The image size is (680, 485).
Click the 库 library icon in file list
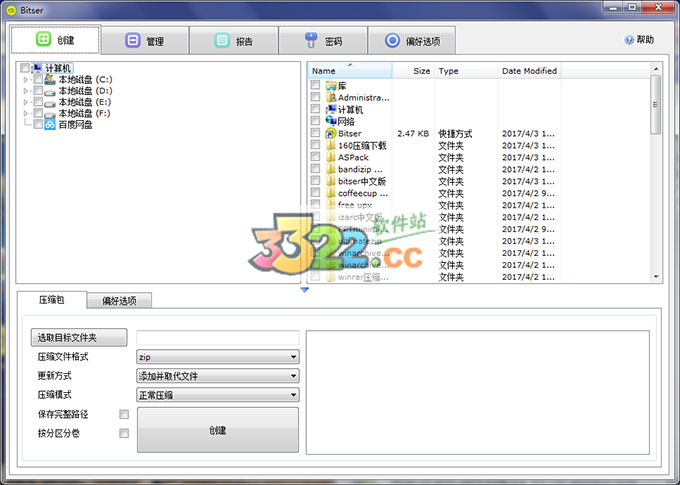(x=331, y=85)
